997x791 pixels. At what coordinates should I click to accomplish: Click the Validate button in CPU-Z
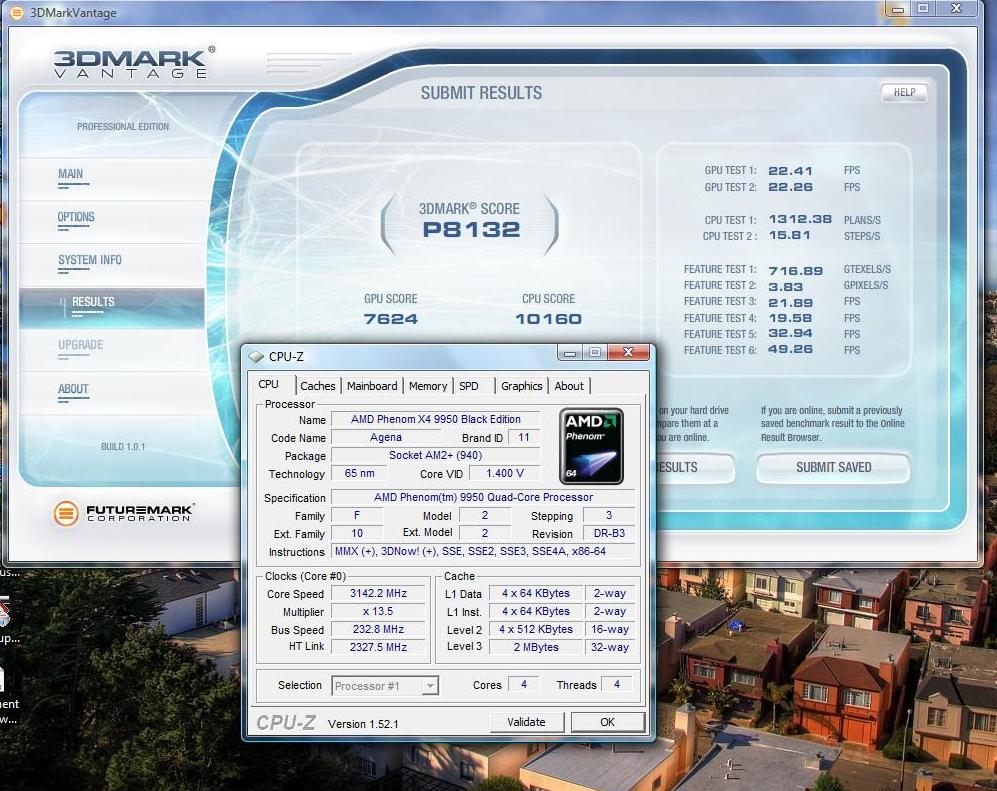click(526, 722)
